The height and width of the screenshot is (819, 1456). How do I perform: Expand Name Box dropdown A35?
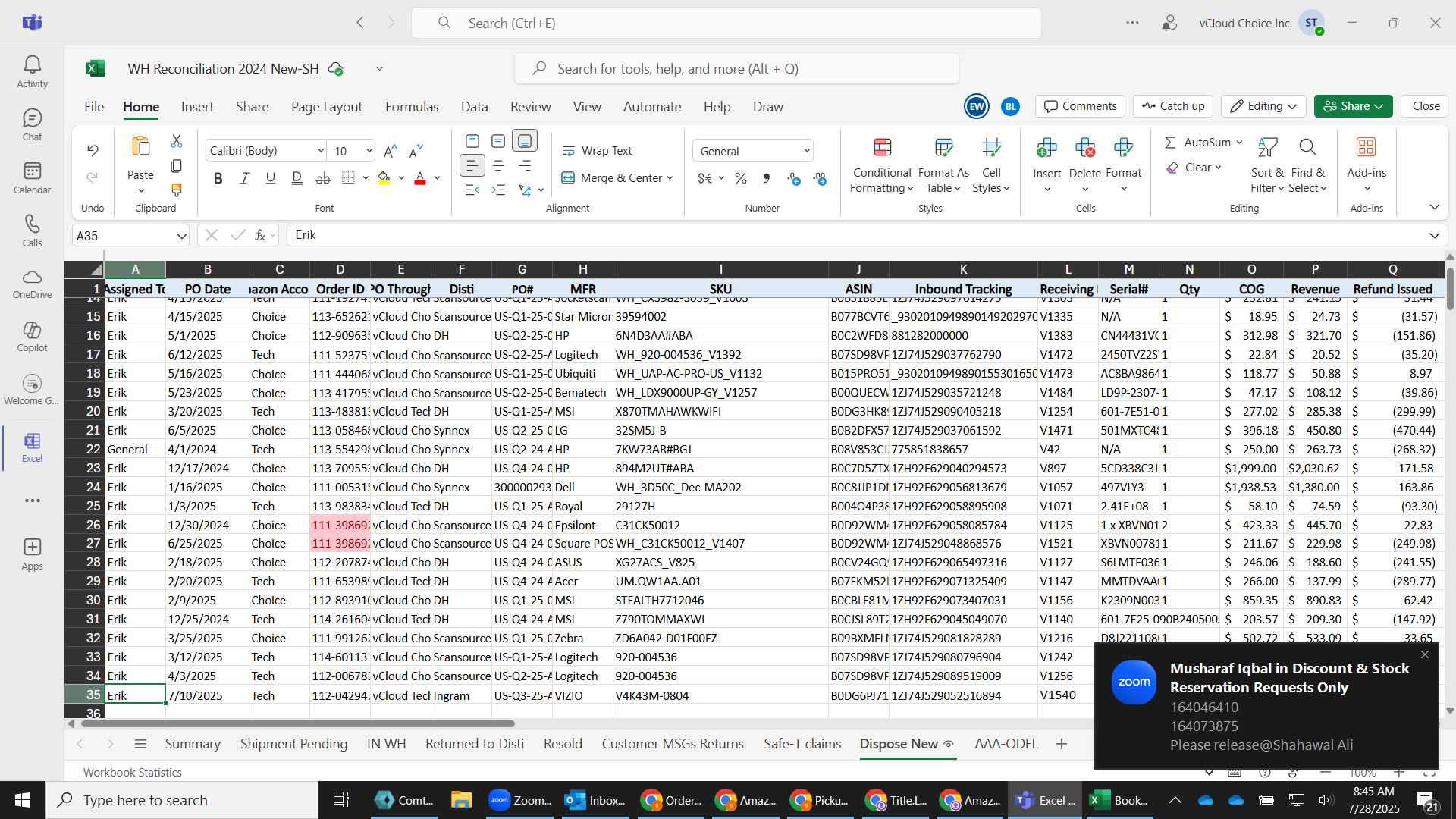click(181, 236)
